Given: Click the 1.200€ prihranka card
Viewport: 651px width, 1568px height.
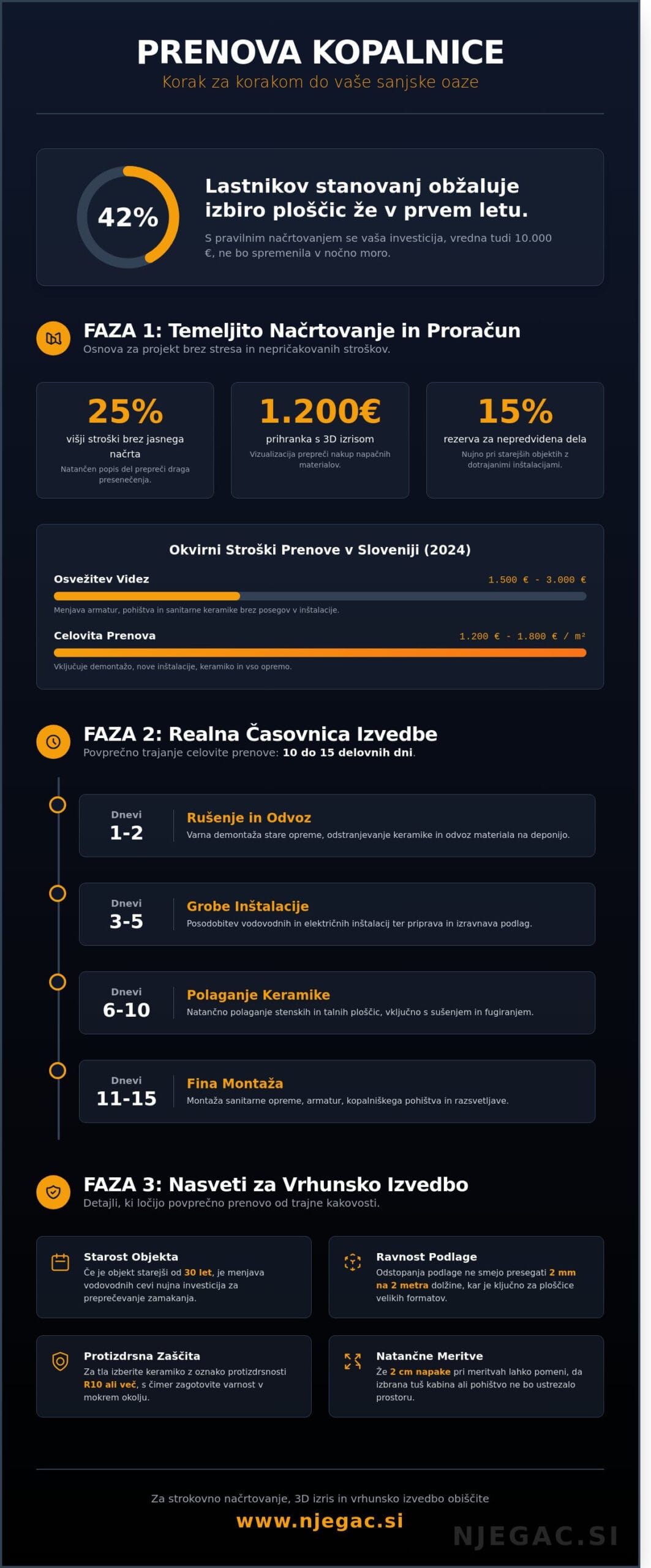Looking at the screenshot, I should 320,440.
